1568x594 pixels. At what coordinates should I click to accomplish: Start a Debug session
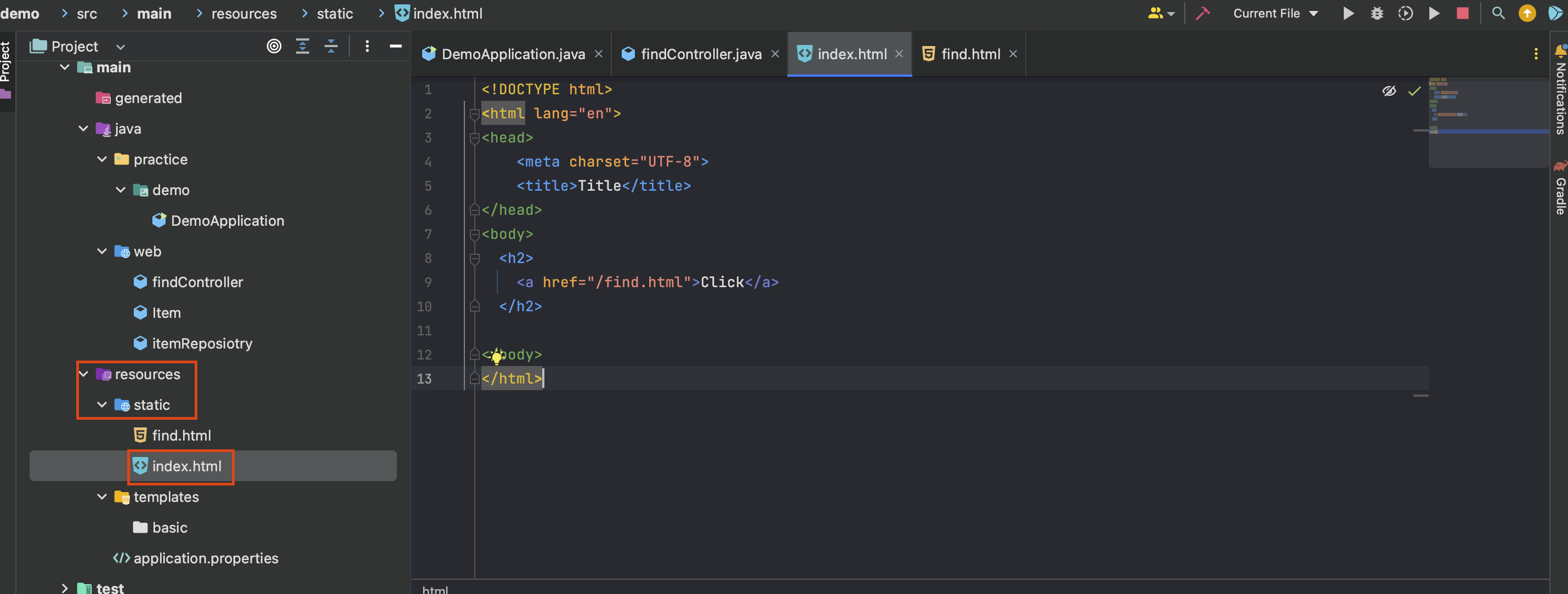point(1377,13)
